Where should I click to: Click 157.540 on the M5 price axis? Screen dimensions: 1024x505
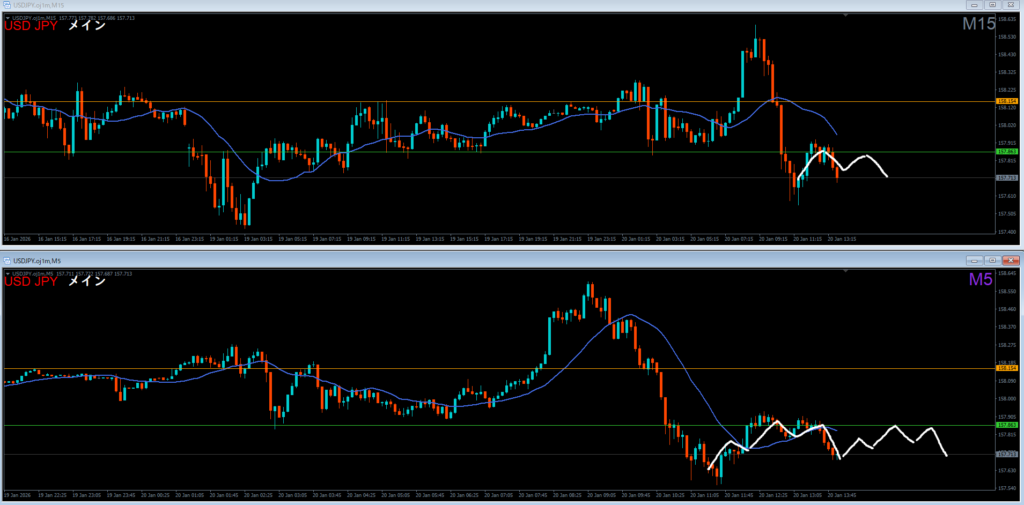1006,487
